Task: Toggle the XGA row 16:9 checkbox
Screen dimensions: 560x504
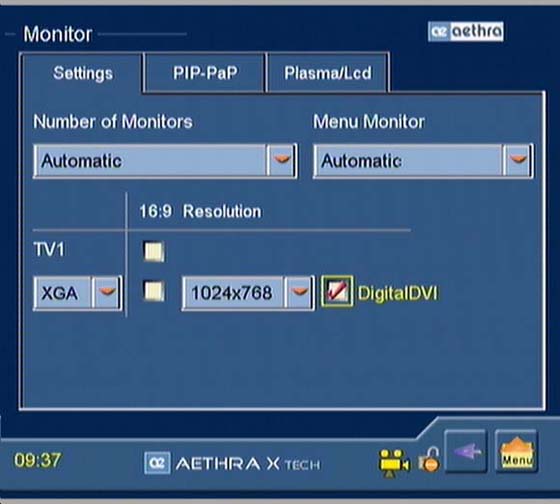Action: (154, 291)
